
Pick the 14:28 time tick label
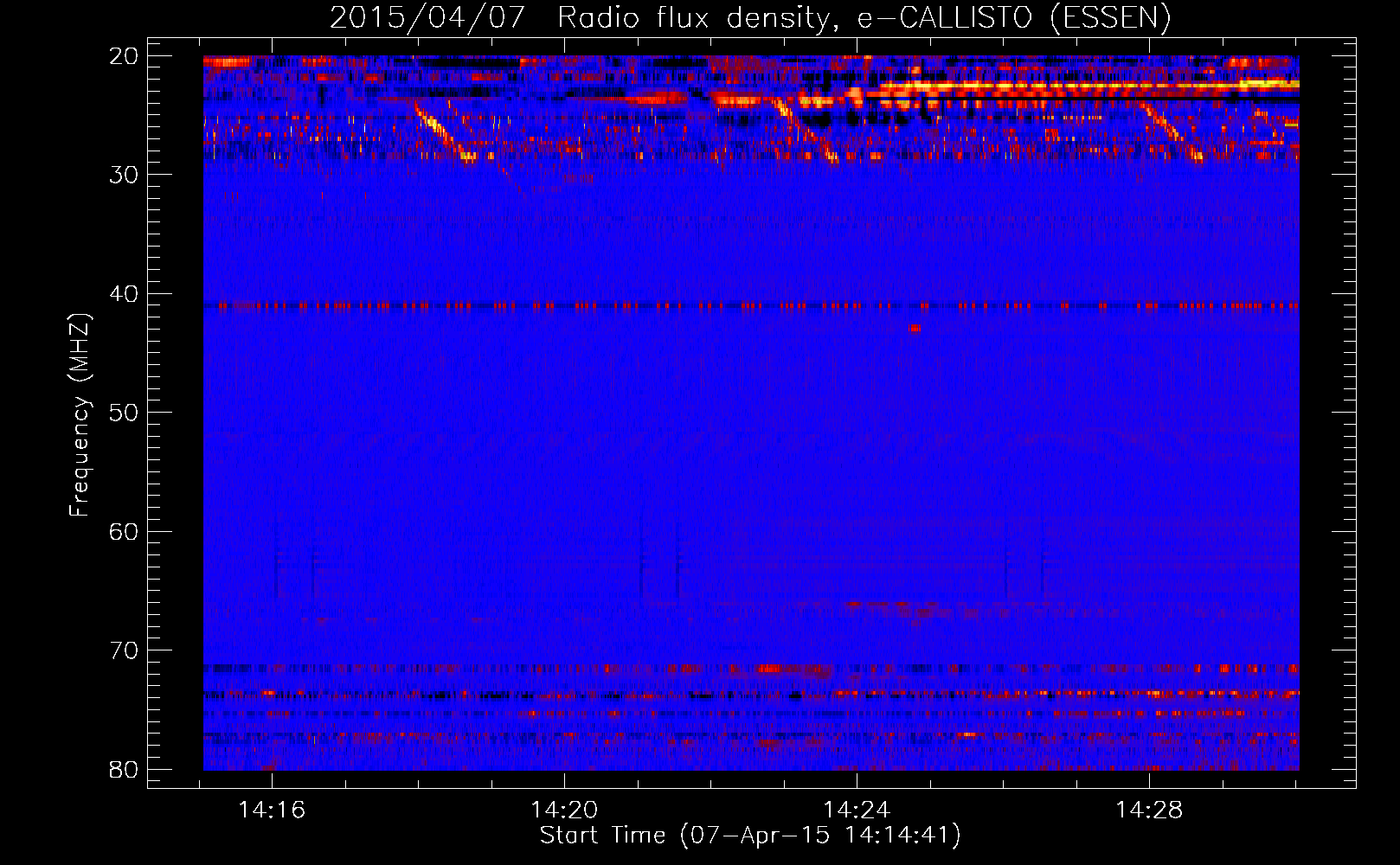[1149, 811]
